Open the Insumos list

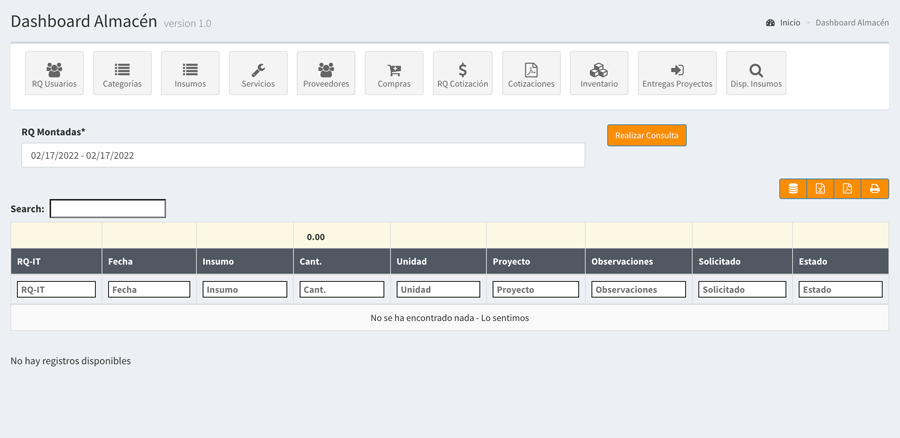click(x=190, y=74)
